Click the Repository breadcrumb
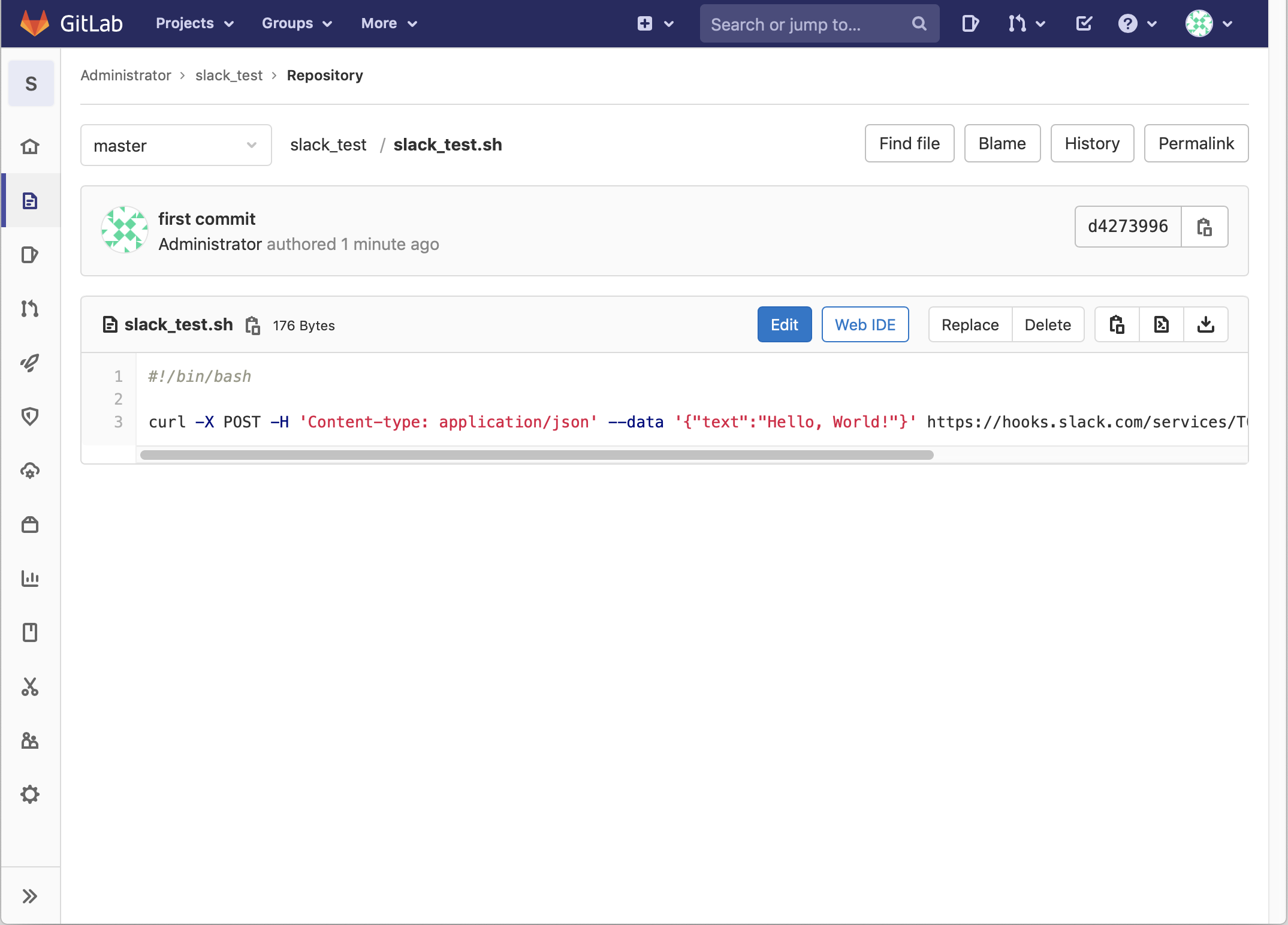Screen dimensions: 1288x925 pyautogui.click(x=325, y=75)
